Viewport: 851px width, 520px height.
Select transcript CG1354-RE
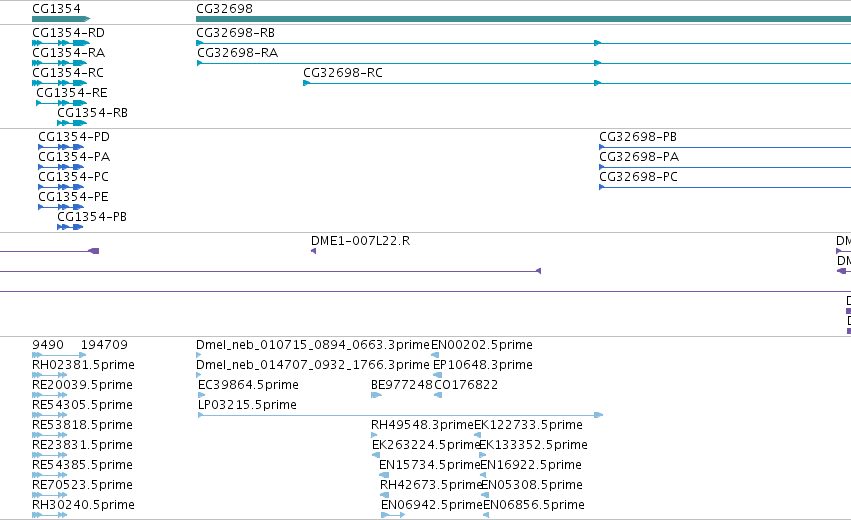click(72, 93)
